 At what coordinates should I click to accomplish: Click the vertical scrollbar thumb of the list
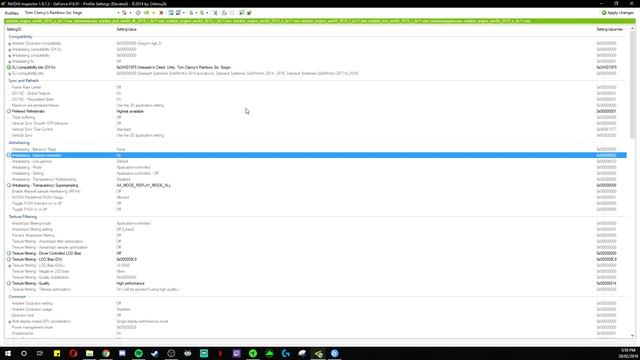click(632, 85)
